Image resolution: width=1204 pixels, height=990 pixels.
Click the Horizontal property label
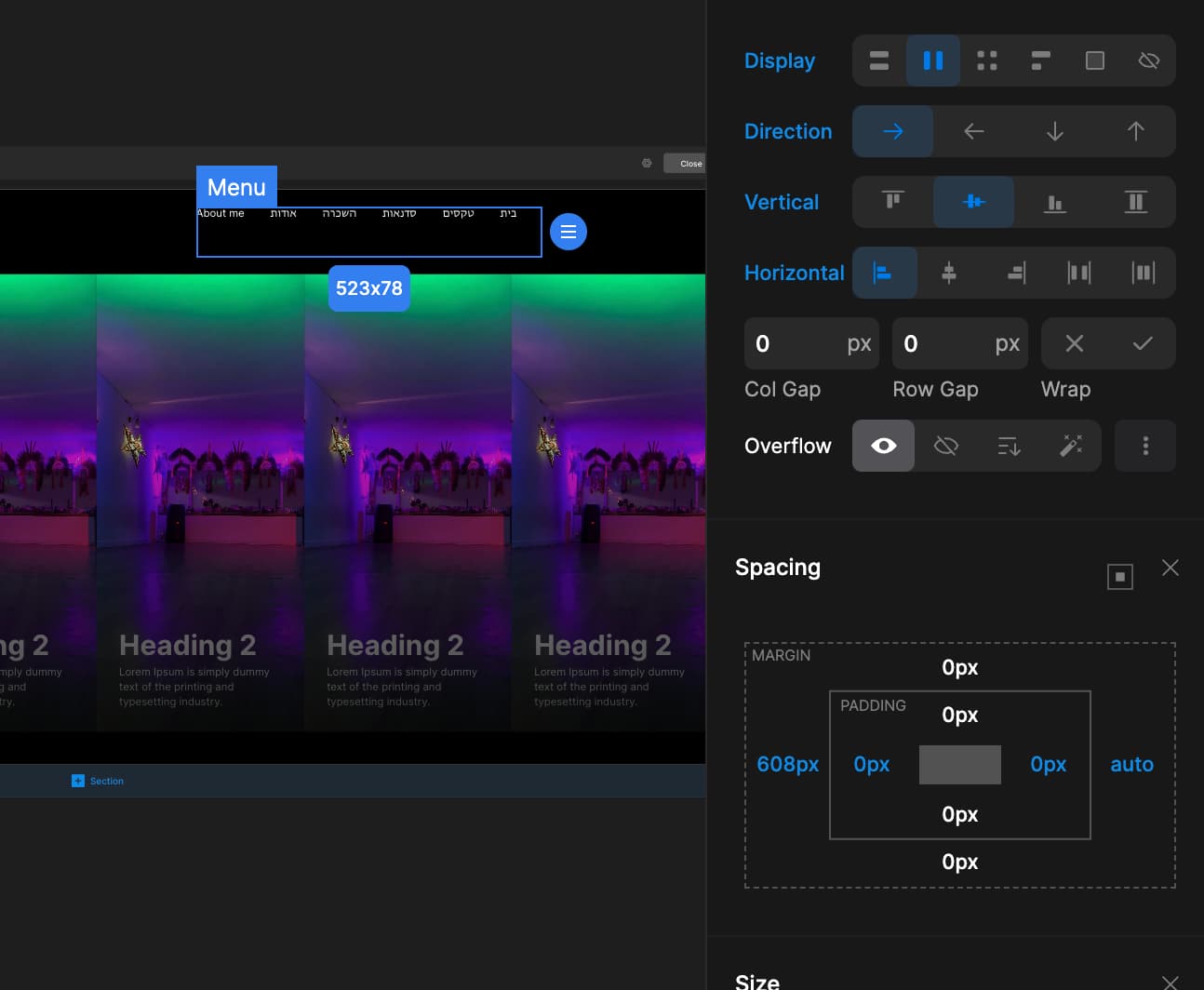[795, 273]
